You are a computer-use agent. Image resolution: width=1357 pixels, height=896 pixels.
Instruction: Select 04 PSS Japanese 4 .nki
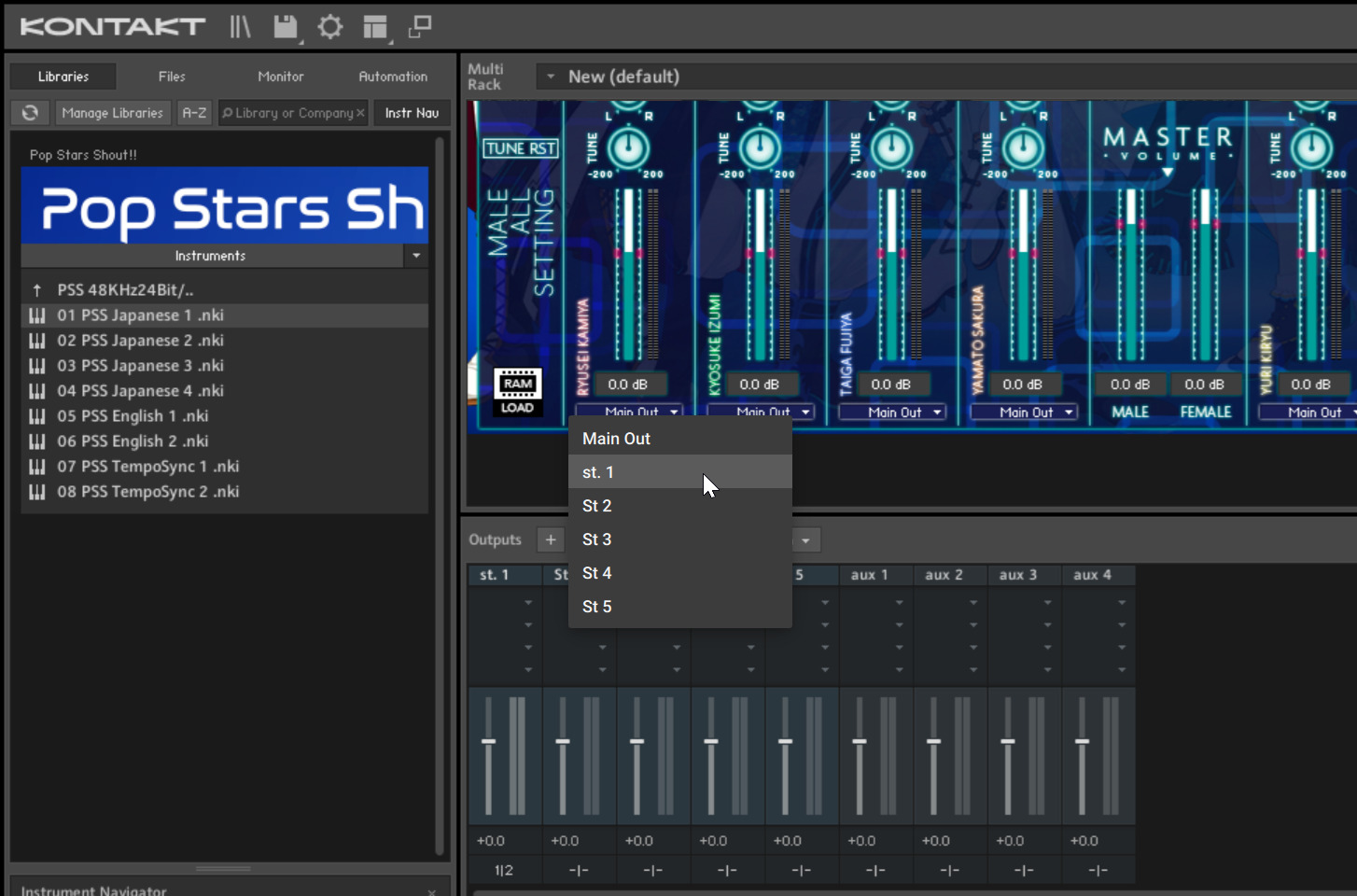click(225, 391)
